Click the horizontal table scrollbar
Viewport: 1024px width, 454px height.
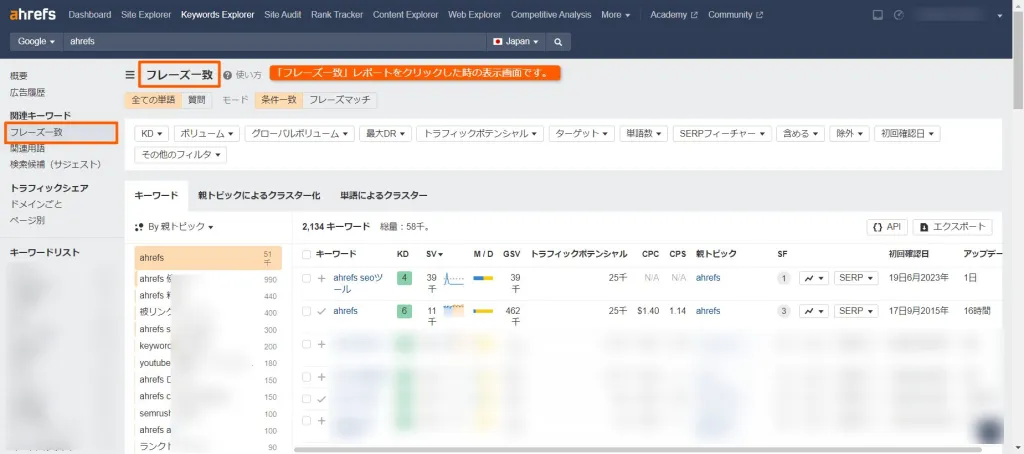coord(637,449)
